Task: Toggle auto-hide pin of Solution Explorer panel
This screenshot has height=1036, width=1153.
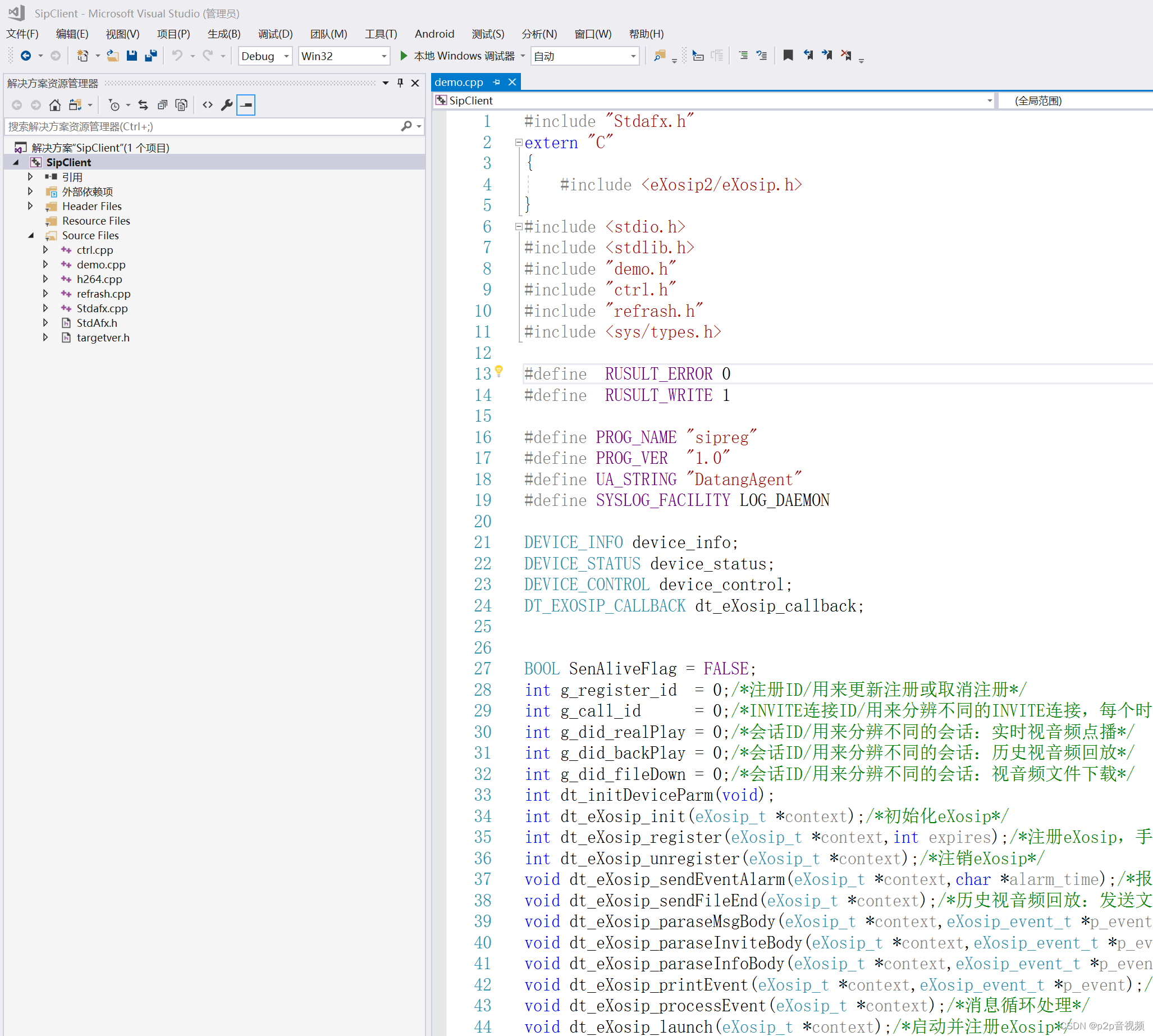Action: click(x=400, y=83)
